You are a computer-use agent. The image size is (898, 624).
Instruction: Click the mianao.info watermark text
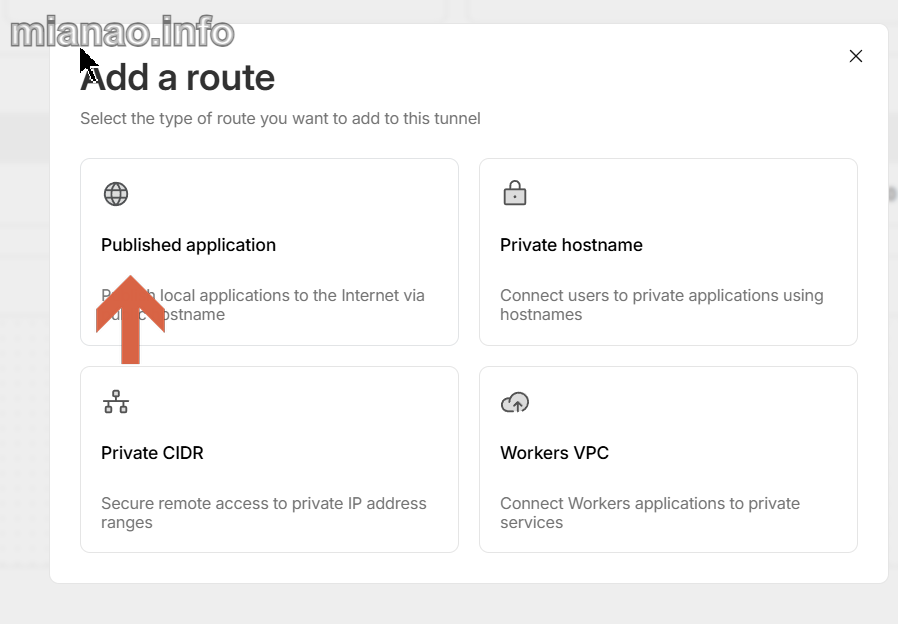click(122, 32)
